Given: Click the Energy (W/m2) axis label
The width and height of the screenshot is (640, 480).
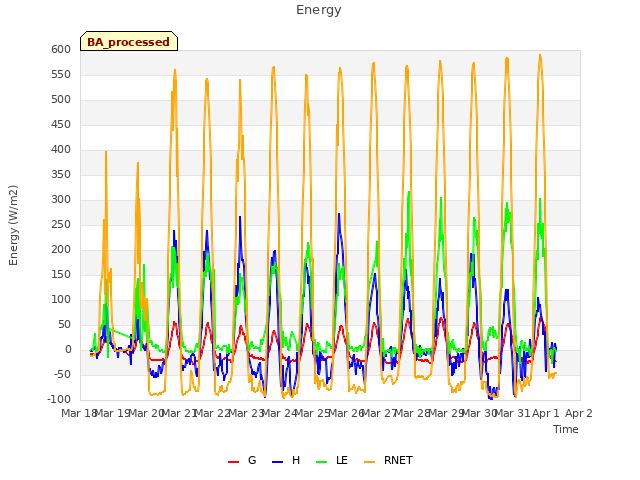Looking at the screenshot, I should click(x=13, y=225).
